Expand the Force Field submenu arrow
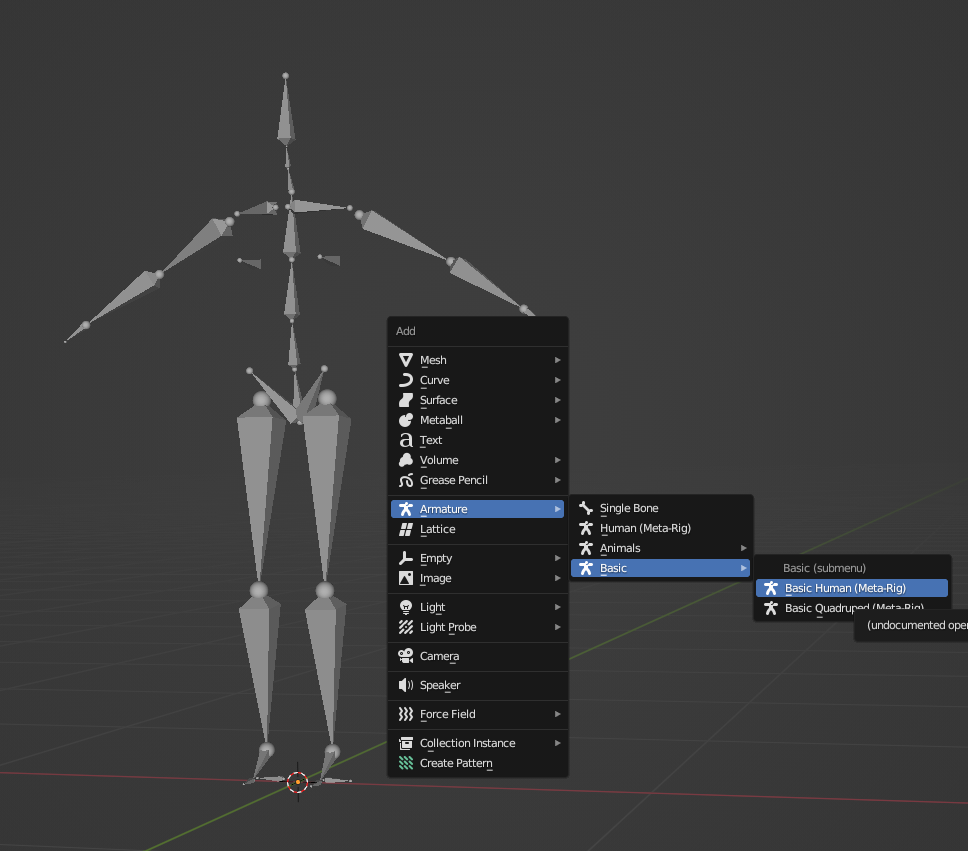 click(558, 714)
